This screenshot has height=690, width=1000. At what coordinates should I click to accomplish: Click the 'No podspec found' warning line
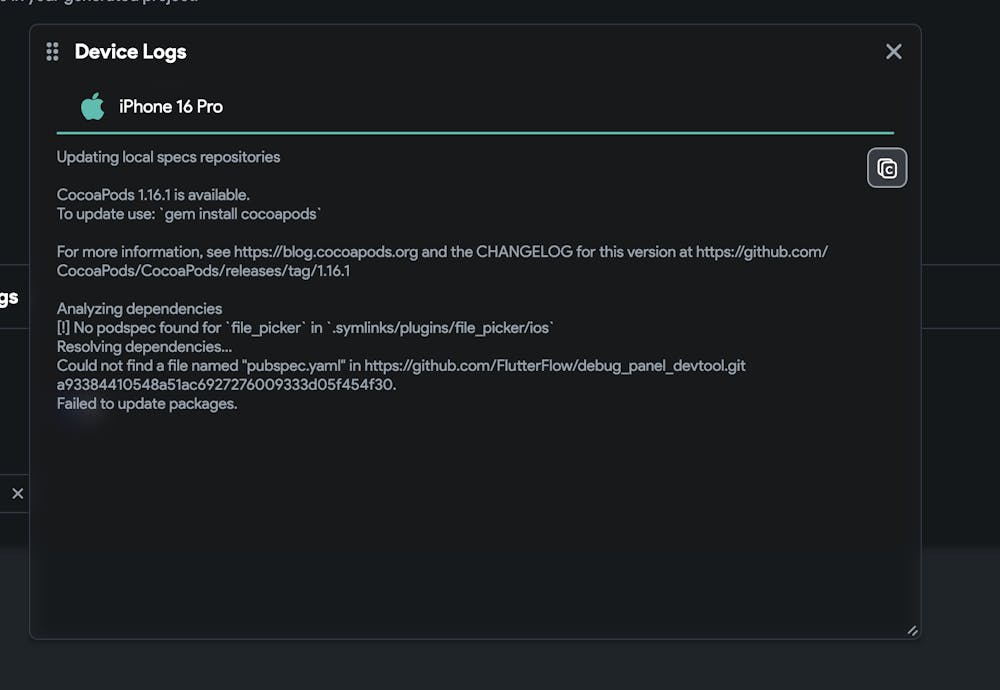[x=305, y=328]
